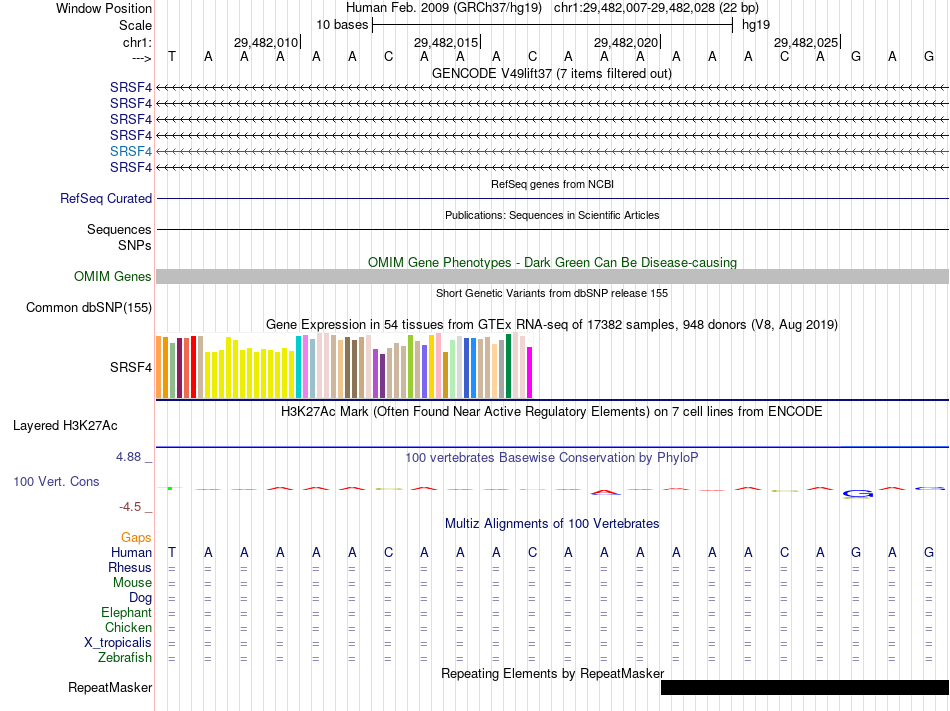Click the 29,482,015 position marker on ruler
The image size is (950, 711).
click(446, 43)
